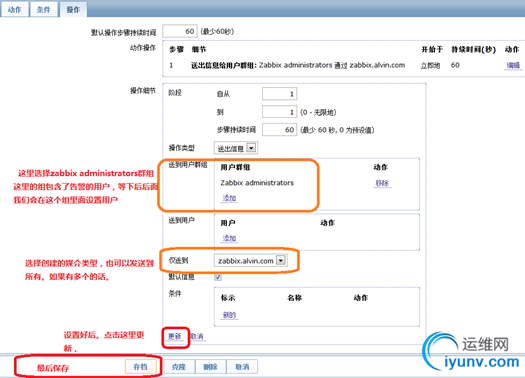Open the 操作类型 送出信息 dropdown

(236, 148)
